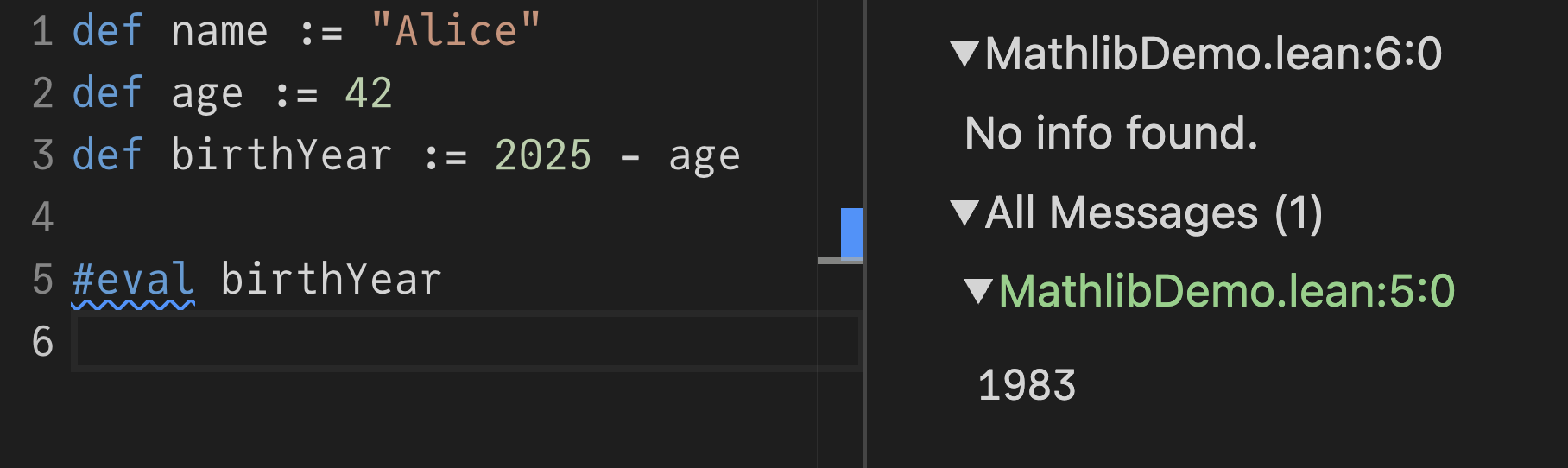Click the All Messages (1) header label
The width and height of the screenshot is (1568, 468).
tap(1154, 213)
